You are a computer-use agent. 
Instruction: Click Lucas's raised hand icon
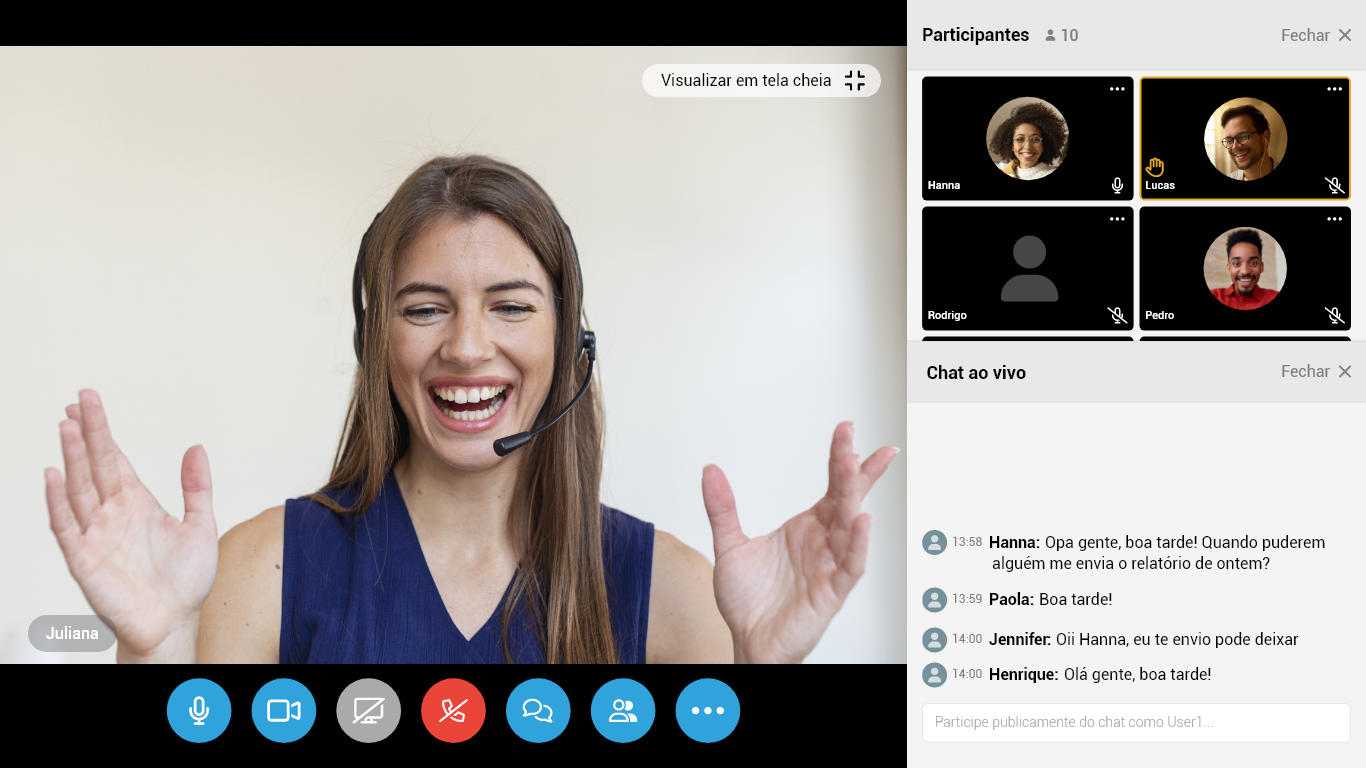point(1155,167)
